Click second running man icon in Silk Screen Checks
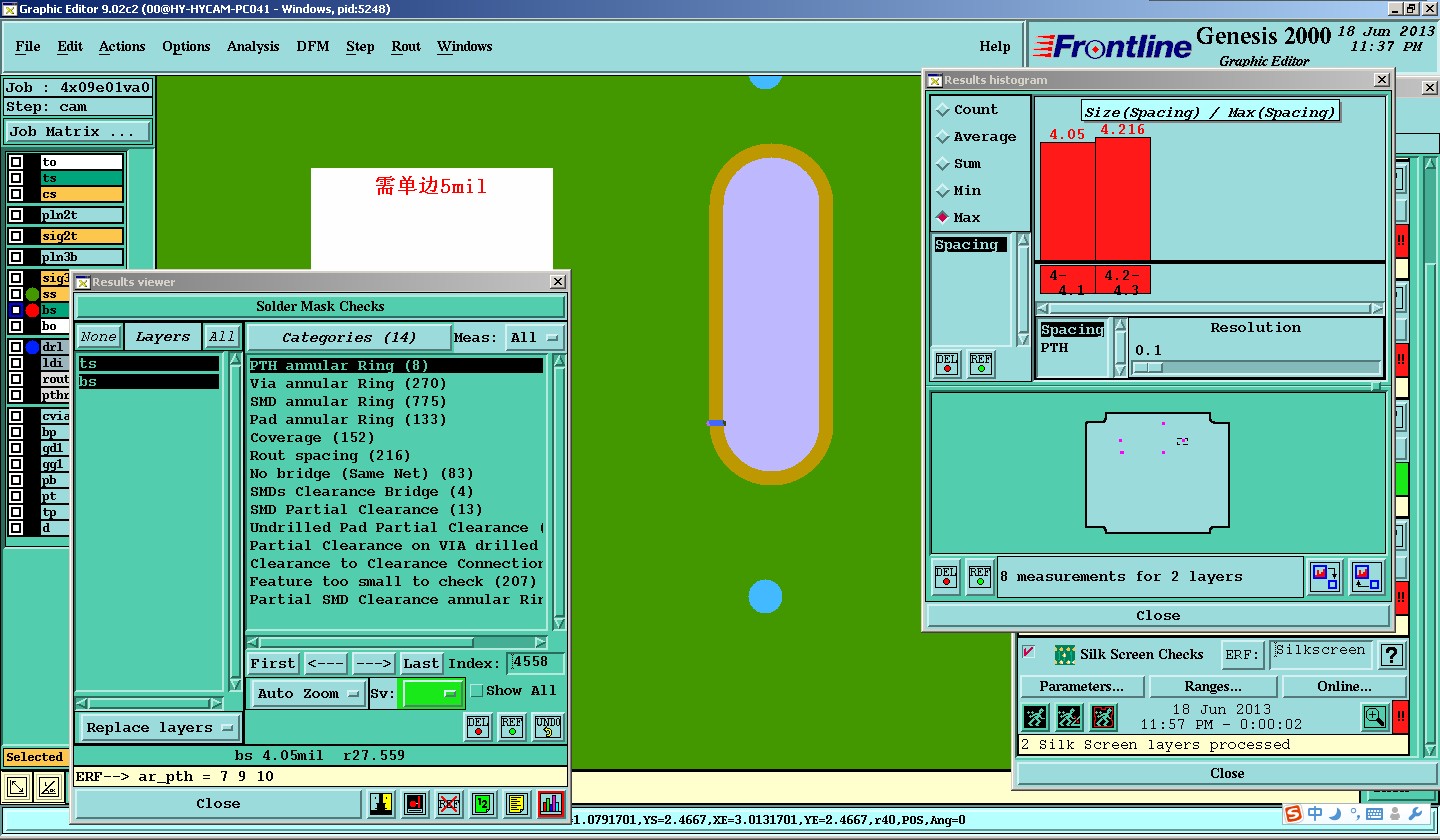Screen dimensions: 1440x840 tap(1069, 717)
